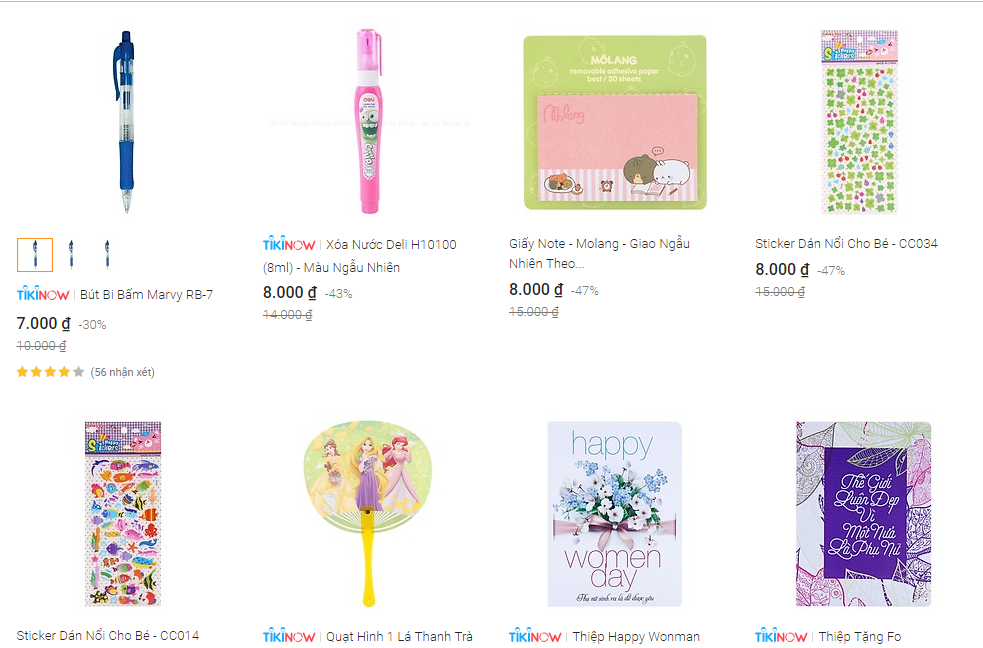Screen dimensions: 983x648
Task: Open the 56 nhận xét reviews link
Action: coord(122,372)
